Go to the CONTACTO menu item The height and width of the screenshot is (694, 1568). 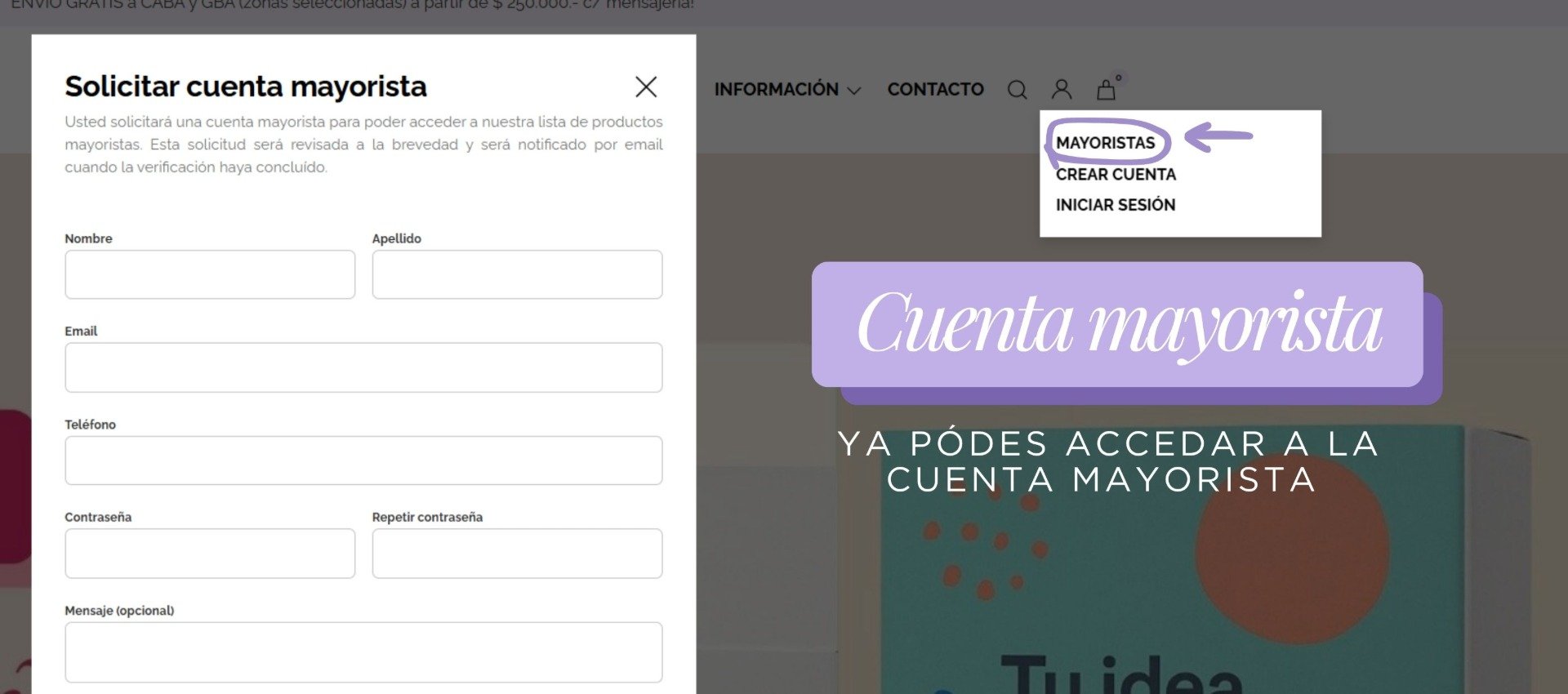[x=936, y=89]
